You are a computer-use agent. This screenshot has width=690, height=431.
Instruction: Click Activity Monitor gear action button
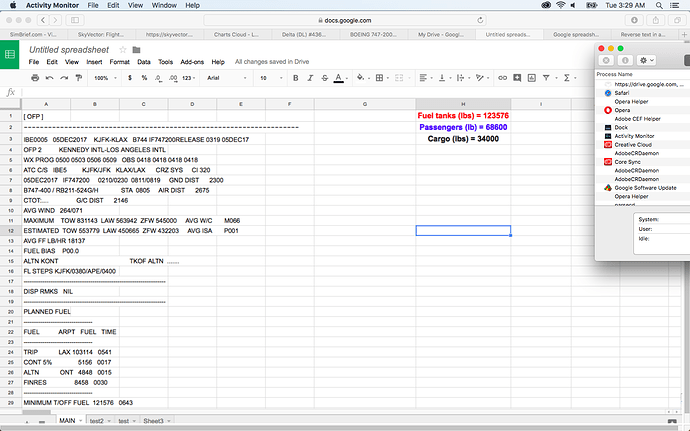[646, 60]
